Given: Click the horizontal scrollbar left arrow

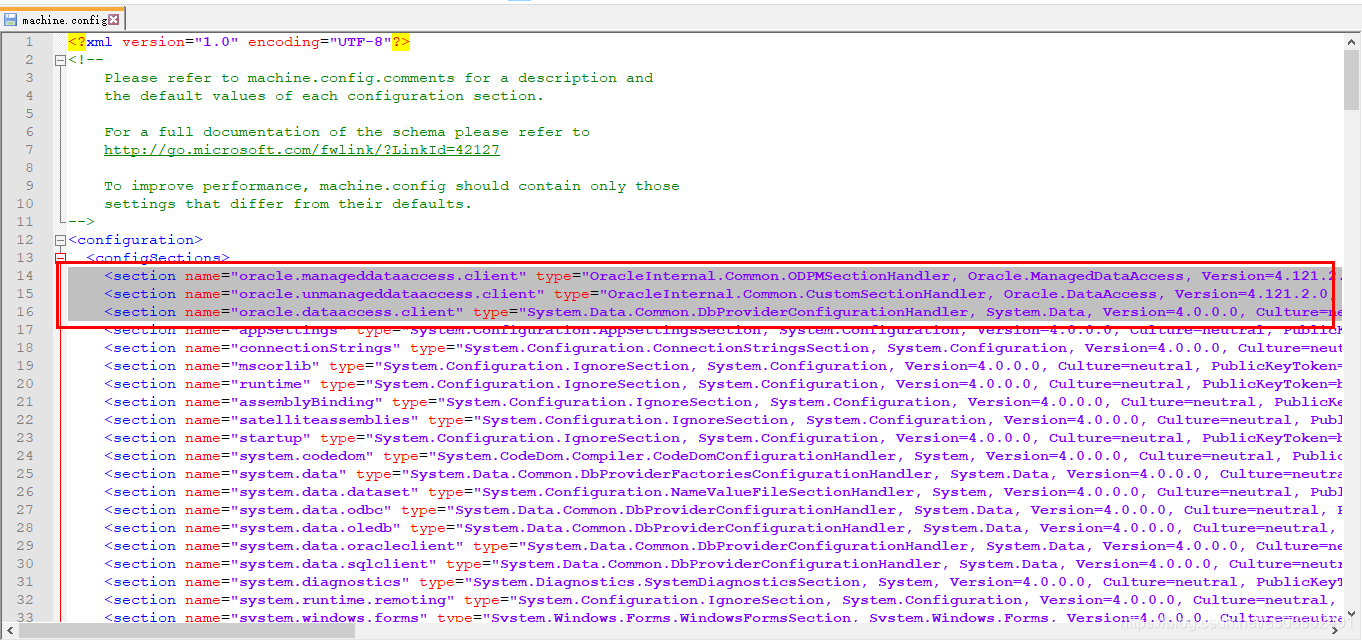Looking at the screenshot, I should click(8, 631).
